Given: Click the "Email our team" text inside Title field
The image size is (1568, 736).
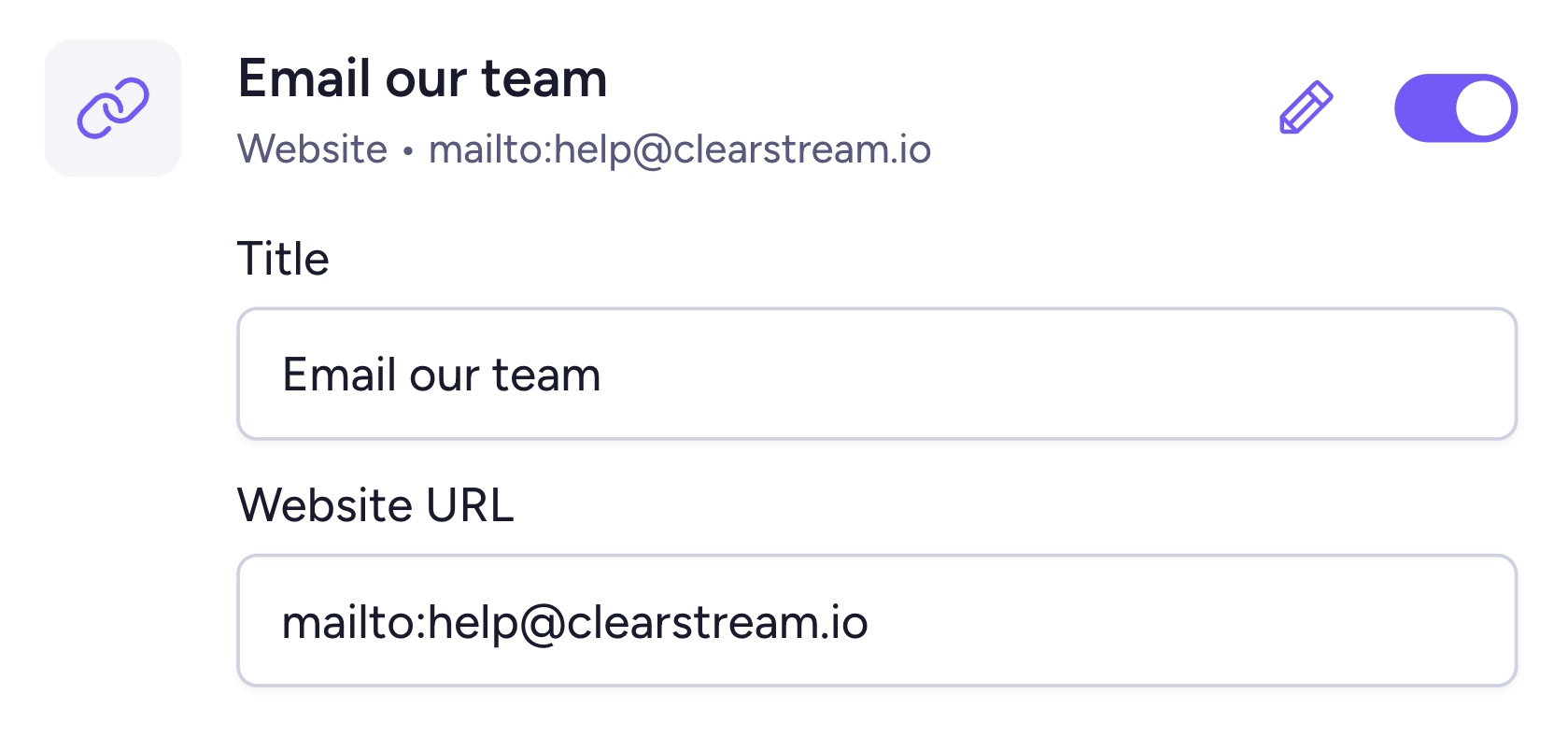Looking at the screenshot, I should click(x=441, y=375).
